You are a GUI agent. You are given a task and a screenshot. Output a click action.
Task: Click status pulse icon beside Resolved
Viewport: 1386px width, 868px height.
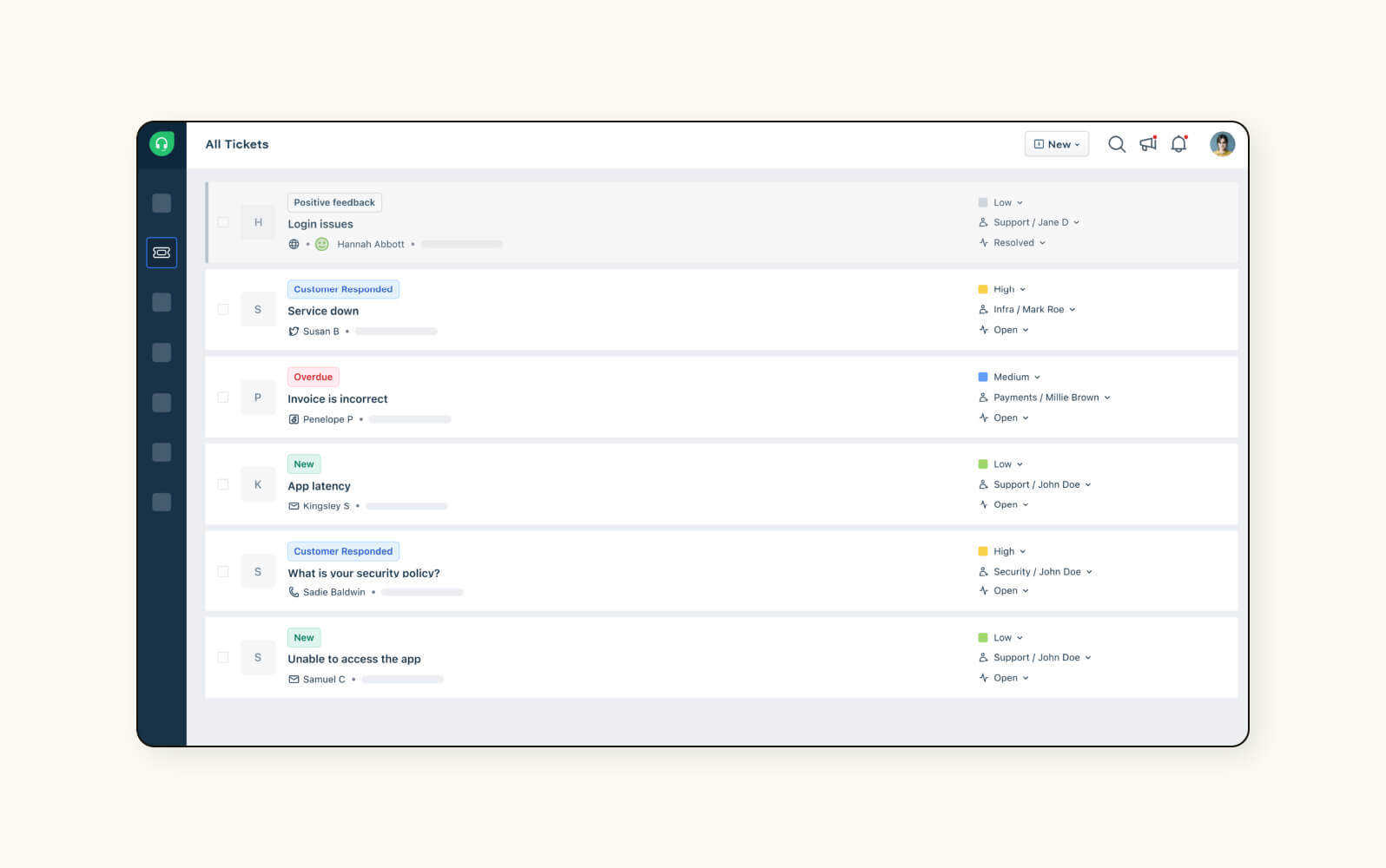(983, 243)
